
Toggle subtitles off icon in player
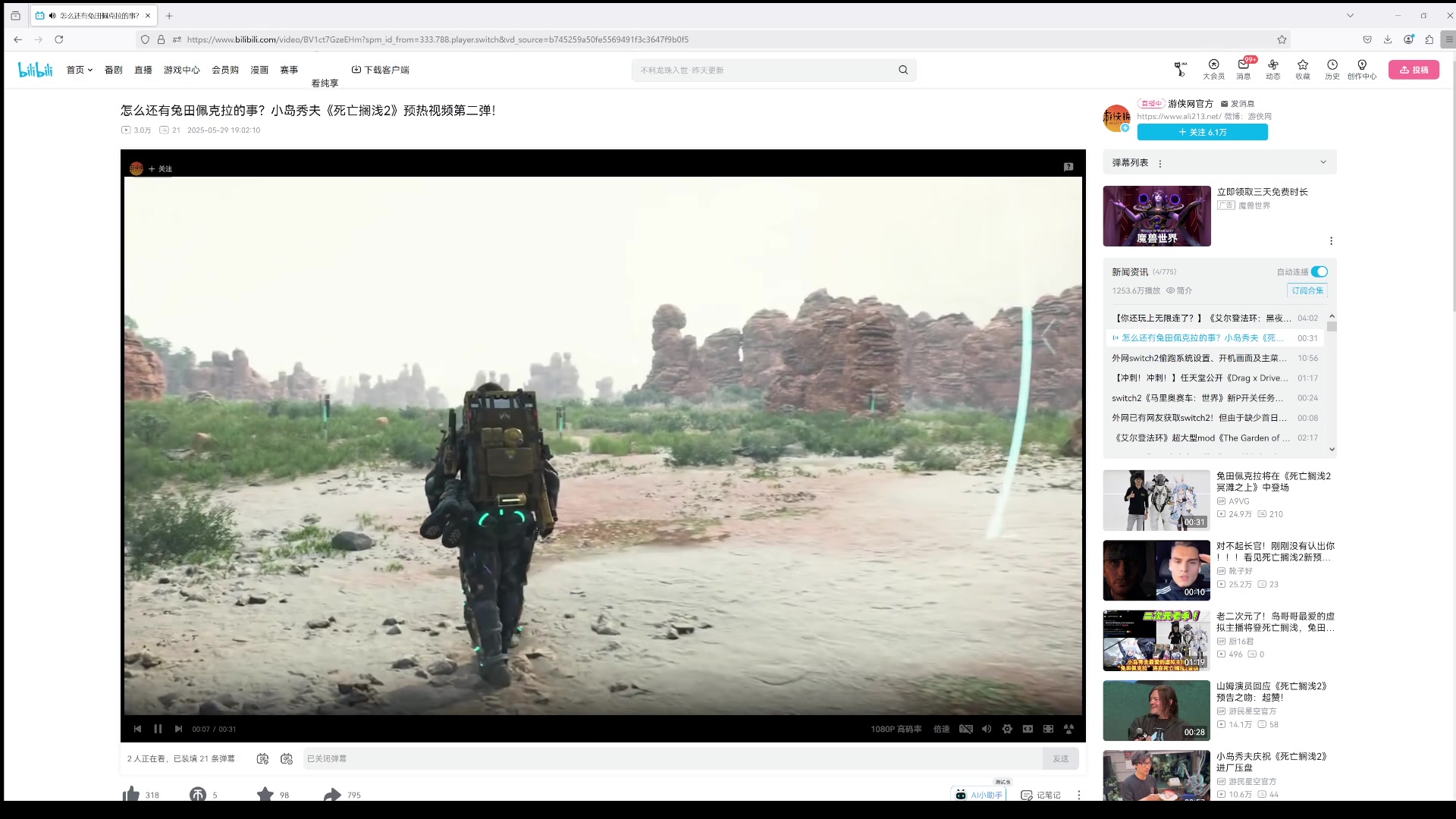pyautogui.click(x=965, y=729)
